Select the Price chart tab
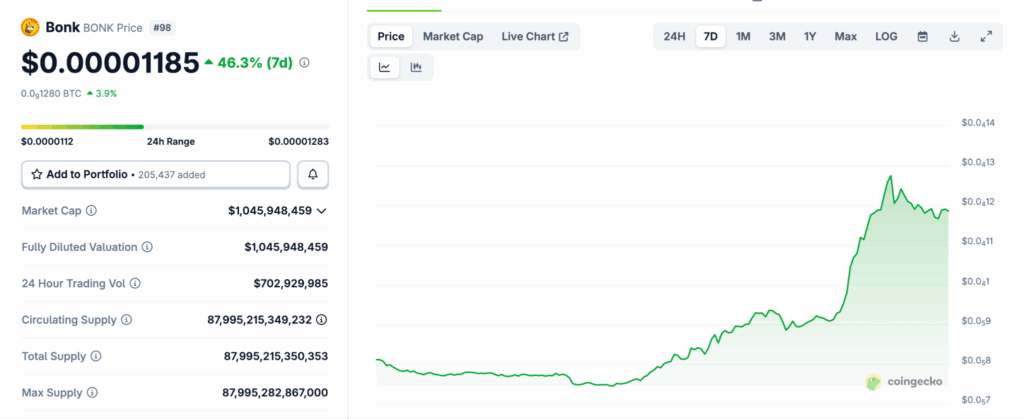1024x419 pixels. tap(391, 37)
